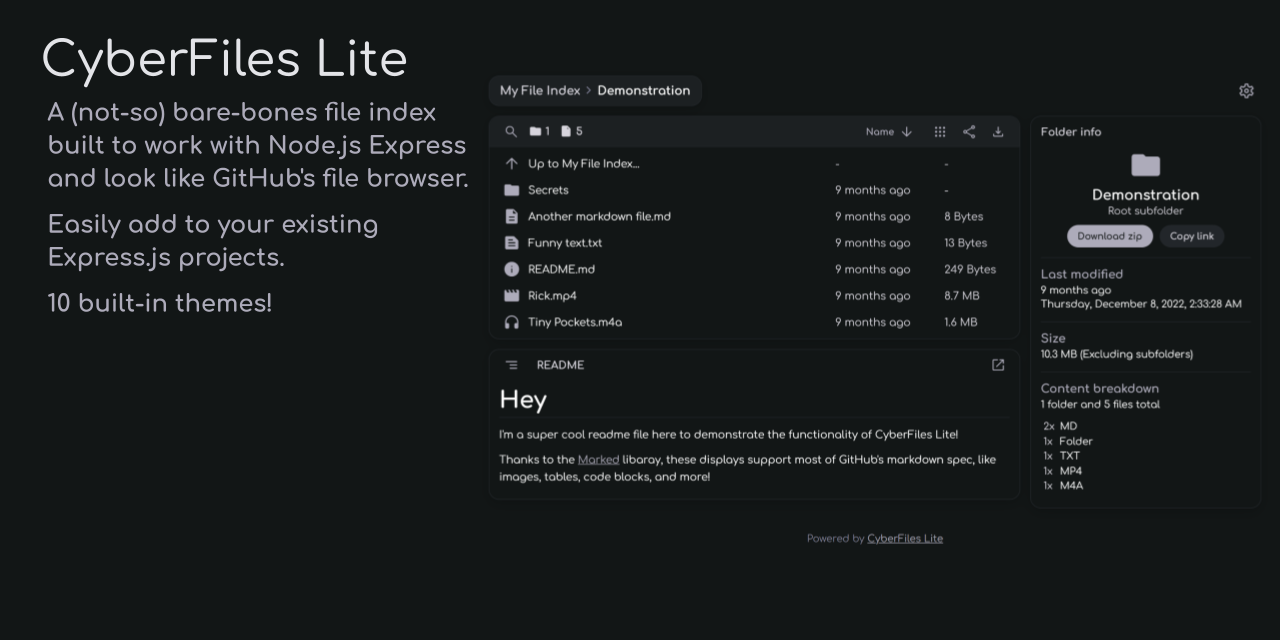Image resolution: width=1280 pixels, height=640 pixels.
Task: Click the 1x TXT breakdown entry
Action: [x=1062, y=456]
